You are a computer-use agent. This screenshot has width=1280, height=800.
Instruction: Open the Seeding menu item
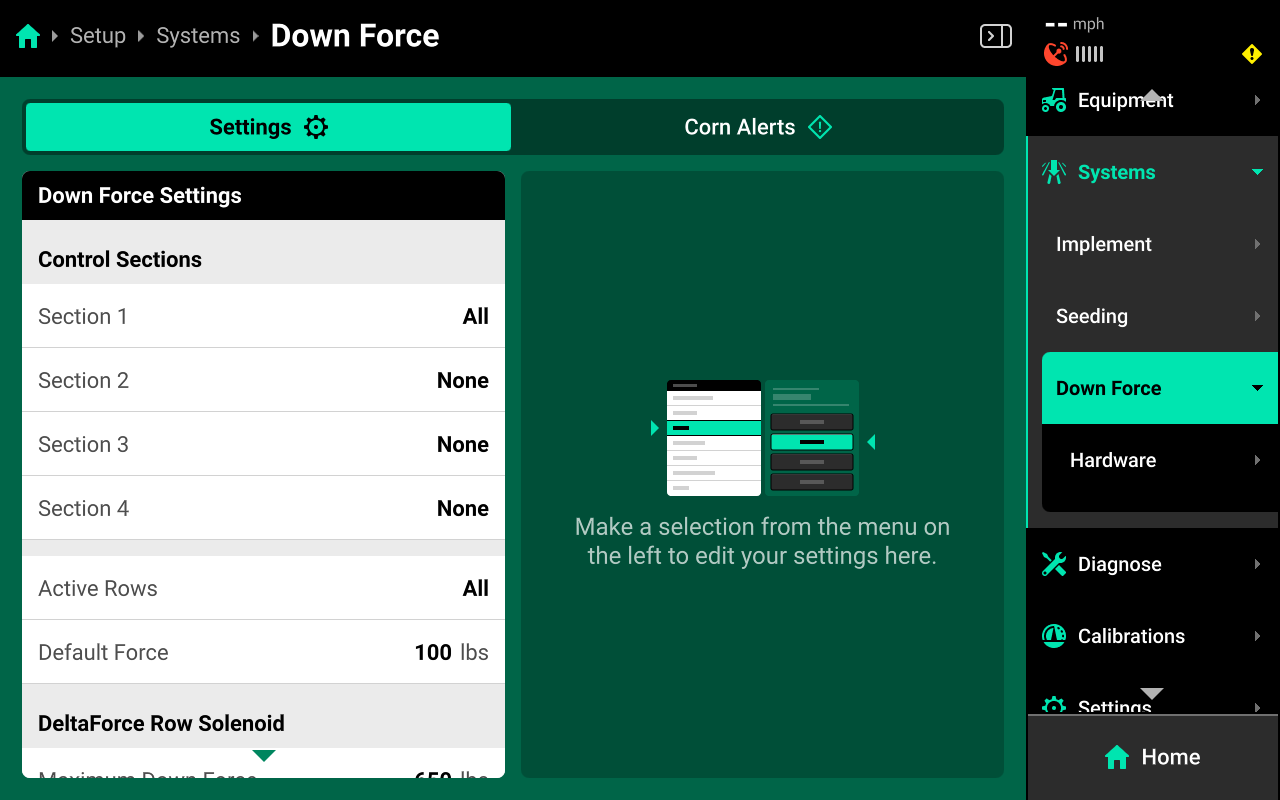1092,316
